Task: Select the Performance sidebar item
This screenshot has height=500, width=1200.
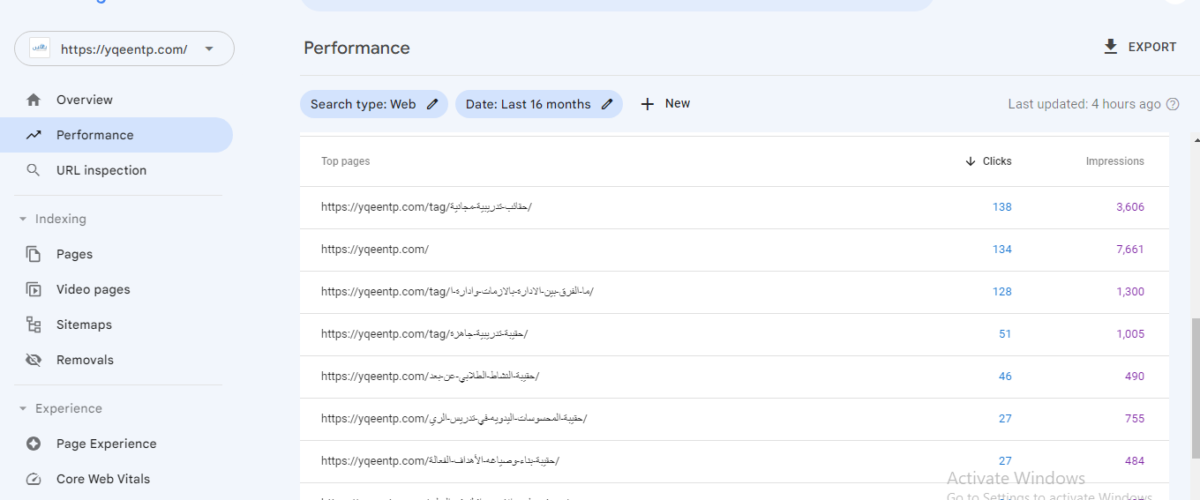Action: click(x=116, y=135)
